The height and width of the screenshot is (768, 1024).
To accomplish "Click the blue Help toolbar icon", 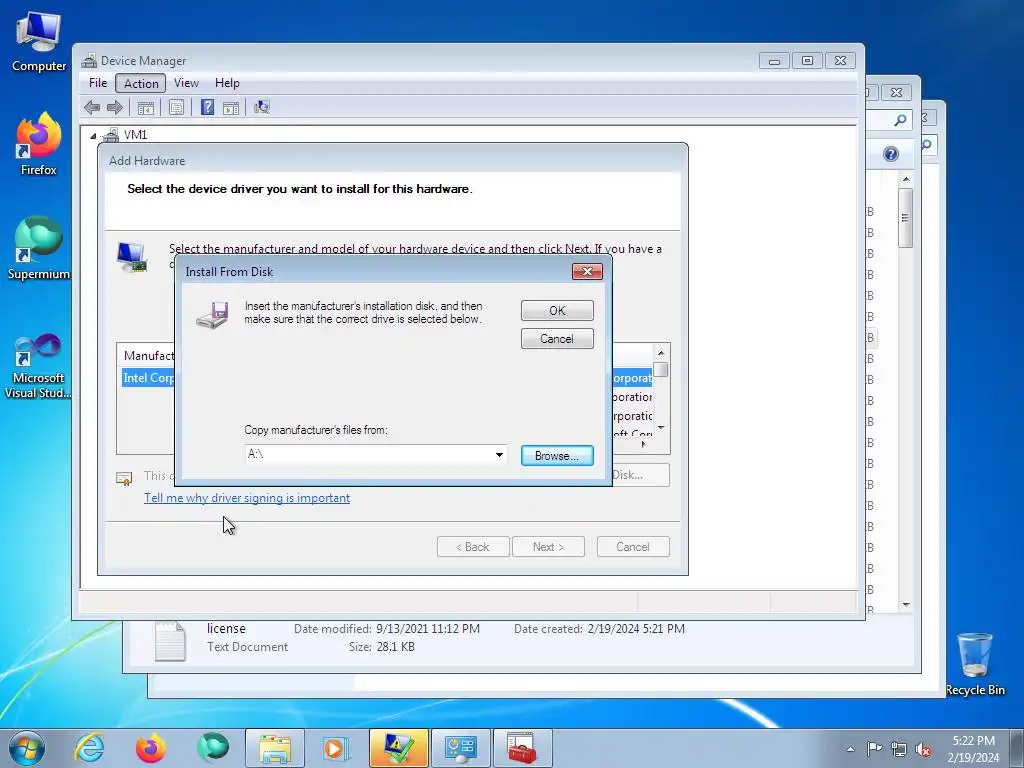I will pyautogui.click(x=208, y=107).
